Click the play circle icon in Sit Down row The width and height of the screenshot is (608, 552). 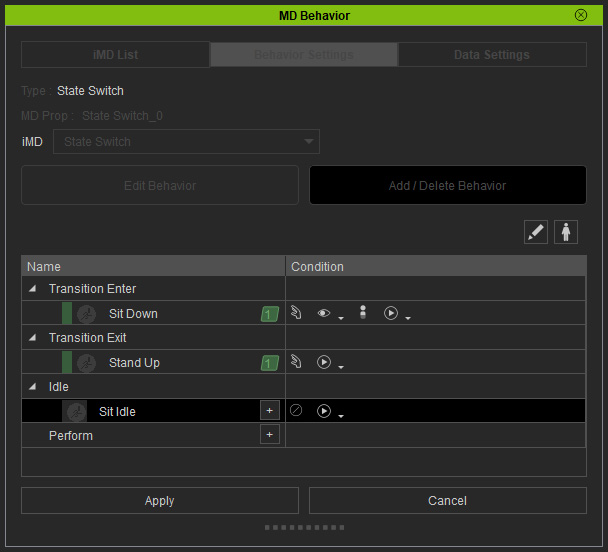(391, 313)
